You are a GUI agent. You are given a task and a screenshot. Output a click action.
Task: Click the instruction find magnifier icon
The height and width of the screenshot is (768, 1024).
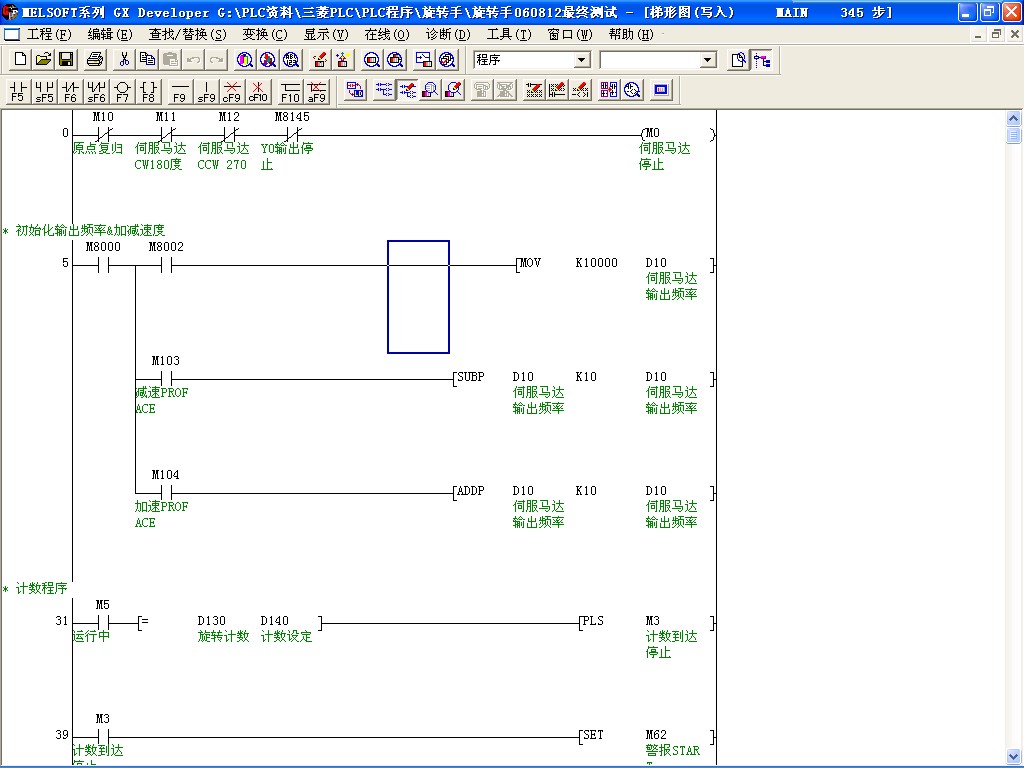tap(268, 60)
